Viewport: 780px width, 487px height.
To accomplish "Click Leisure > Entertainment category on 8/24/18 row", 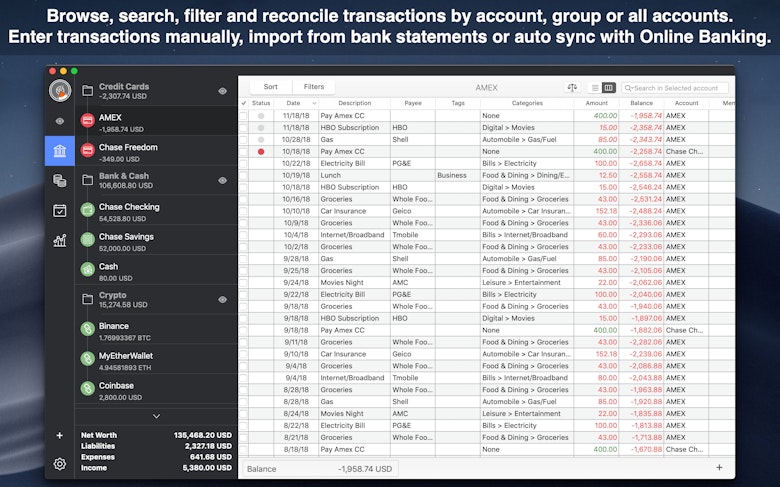I will [521, 413].
